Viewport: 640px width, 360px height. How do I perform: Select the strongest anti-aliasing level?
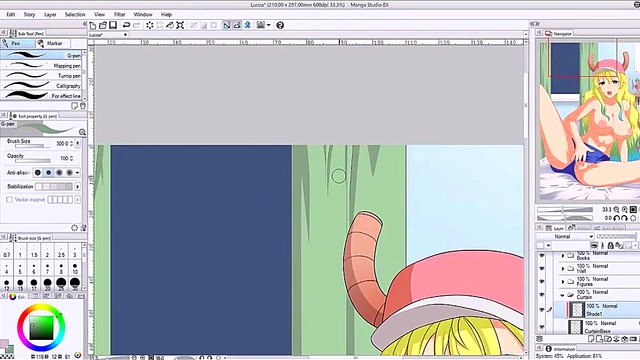point(69,173)
